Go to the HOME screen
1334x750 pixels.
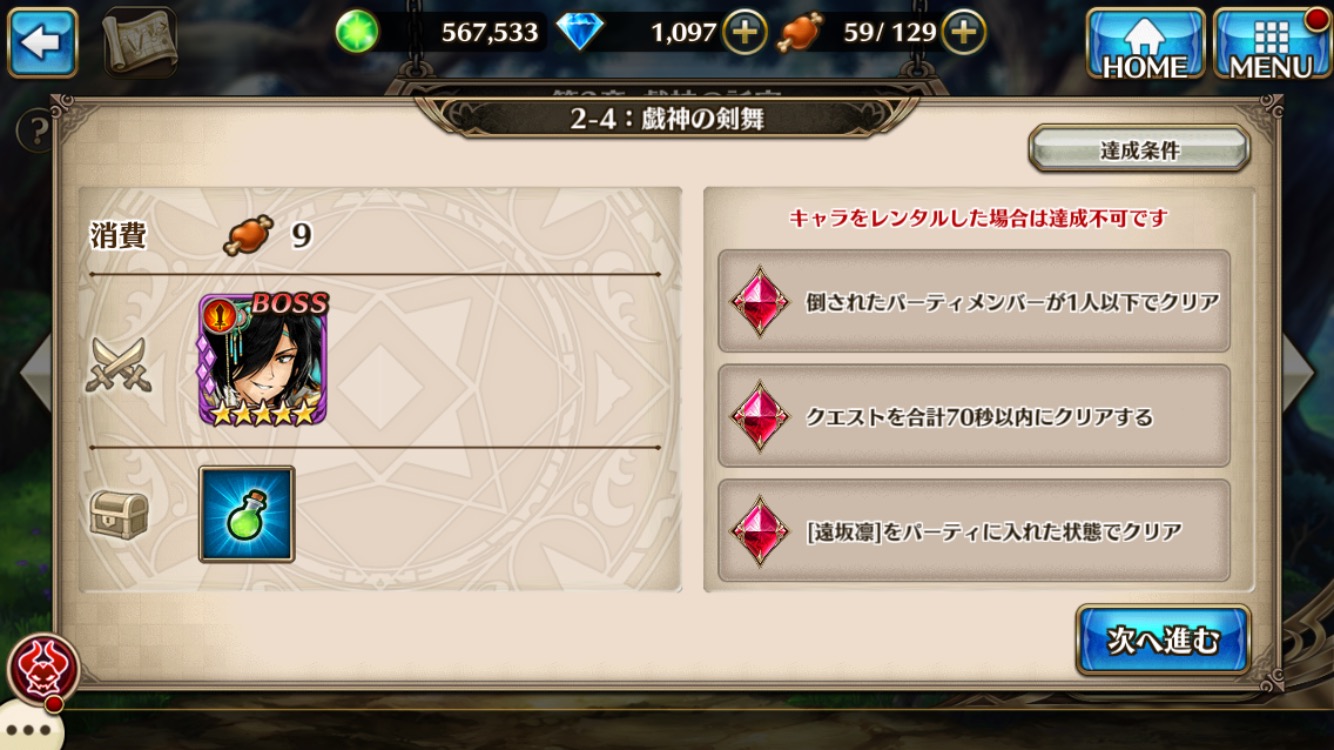1145,43
